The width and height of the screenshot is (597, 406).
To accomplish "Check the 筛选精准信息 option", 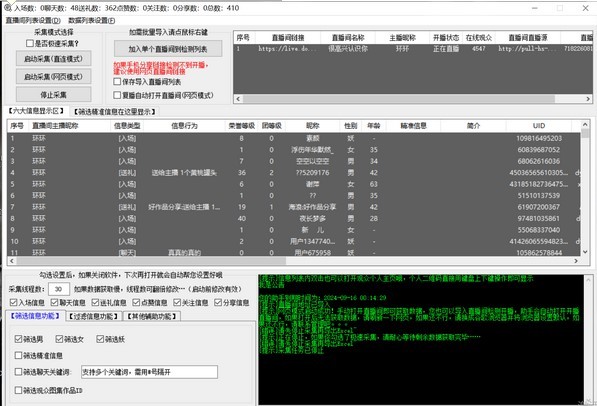I will coord(18,355).
